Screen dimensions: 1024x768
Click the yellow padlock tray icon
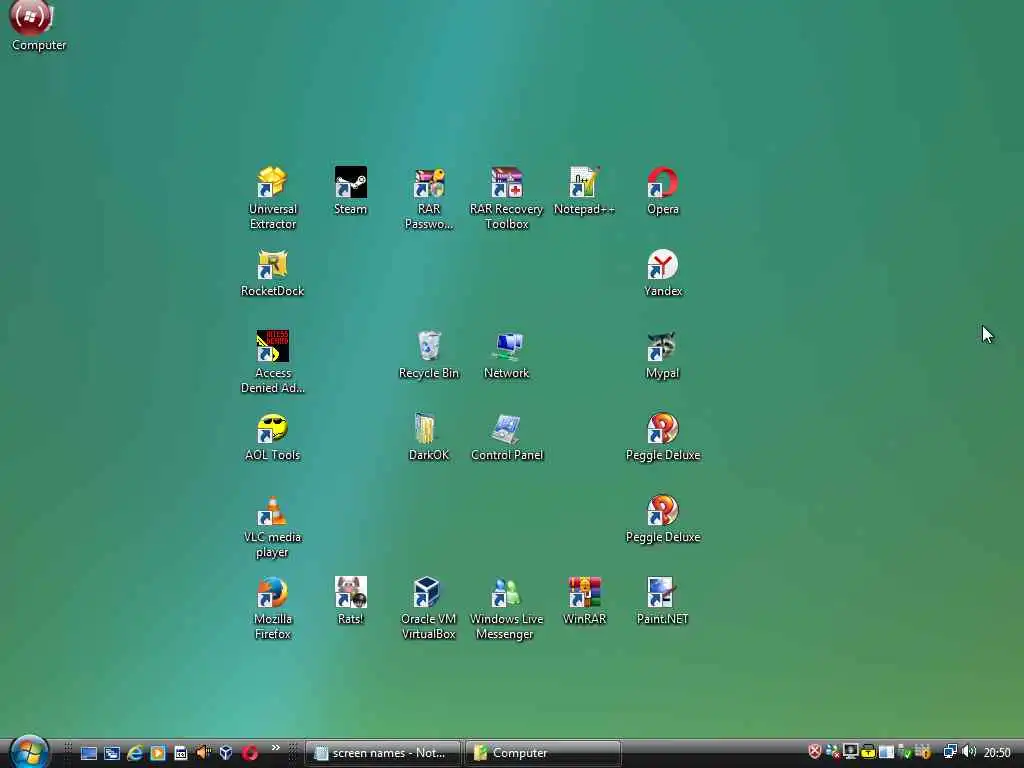(868, 752)
